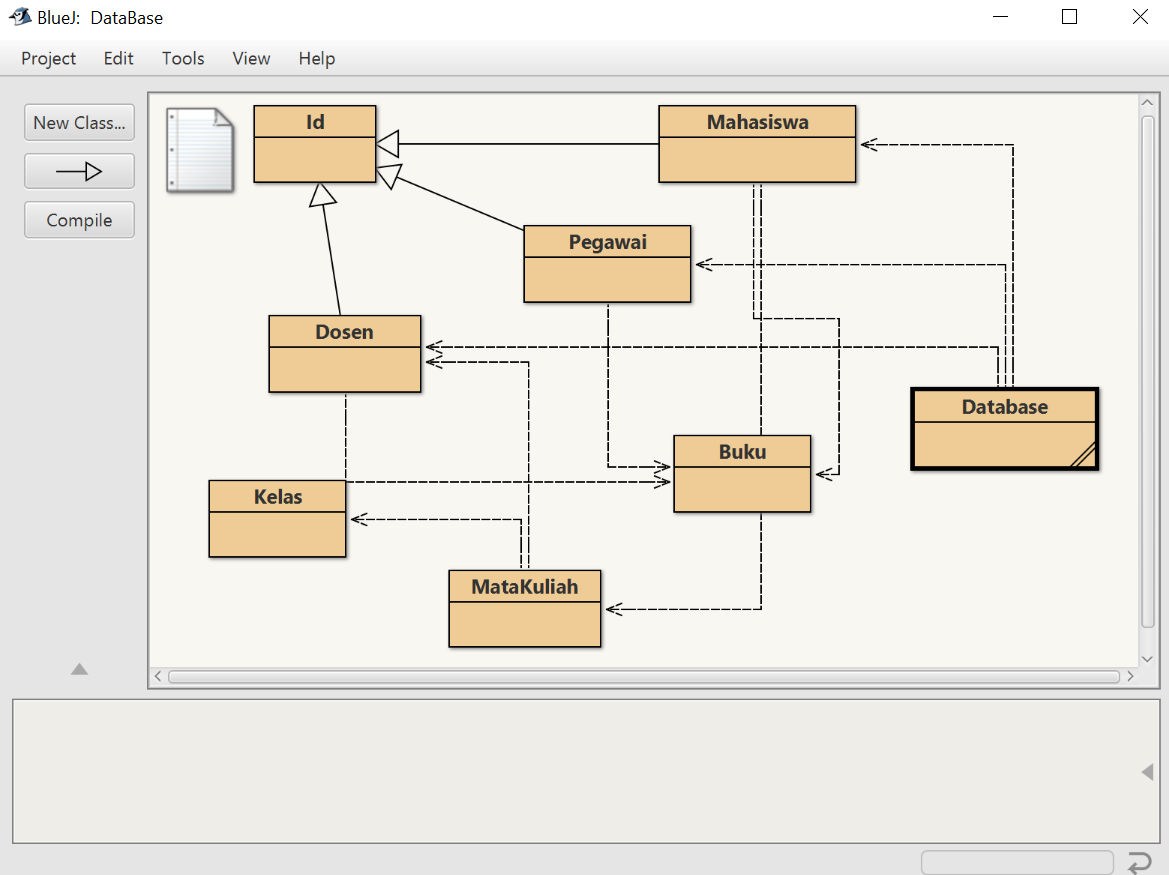Click inside the object bench area
This screenshot has height=875, width=1169.
click(586, 771)
